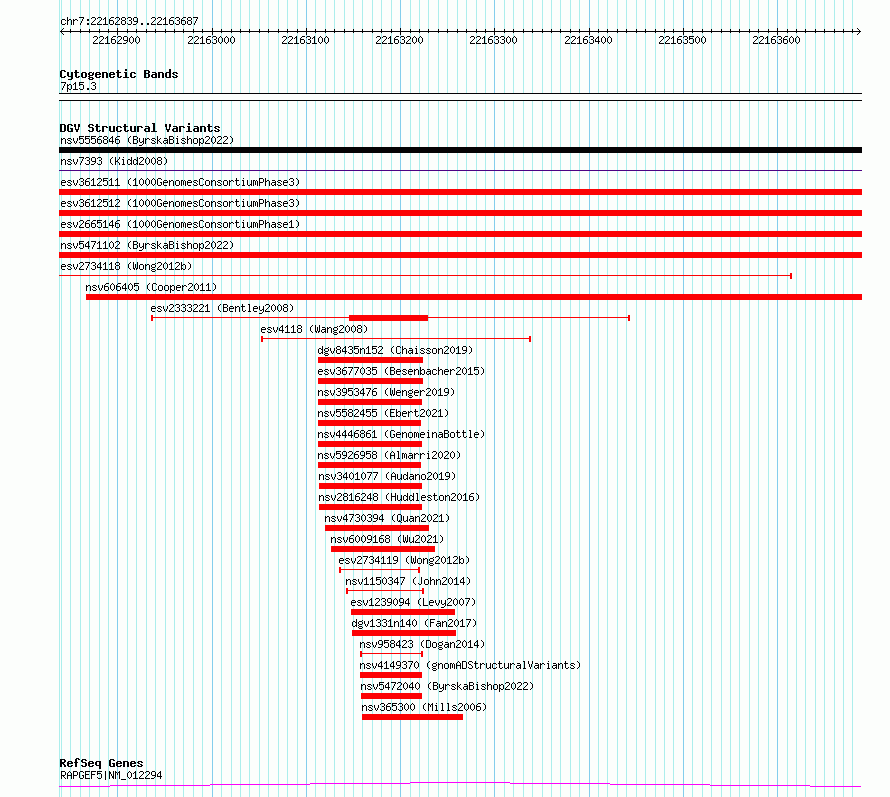Click variant label nsv6009168 (Wu2021)
This screenshot has height=797, width=890.
pyautogui.click(x=387, y=540)
